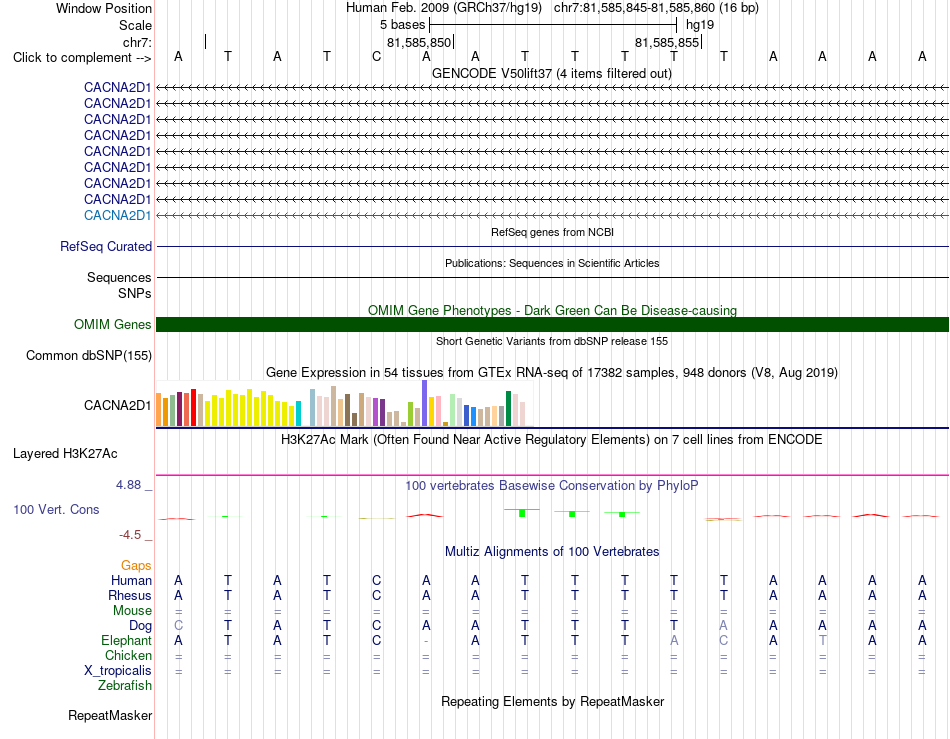Click the tallest green PhyloP conservation bar
The width and height of the screenshot is (950, 739).
tap(522, 513)
